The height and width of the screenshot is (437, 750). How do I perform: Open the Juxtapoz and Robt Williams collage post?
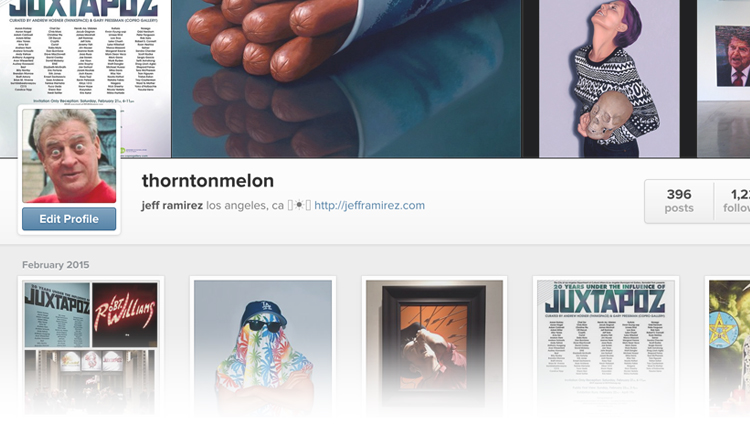click(91, 347)
